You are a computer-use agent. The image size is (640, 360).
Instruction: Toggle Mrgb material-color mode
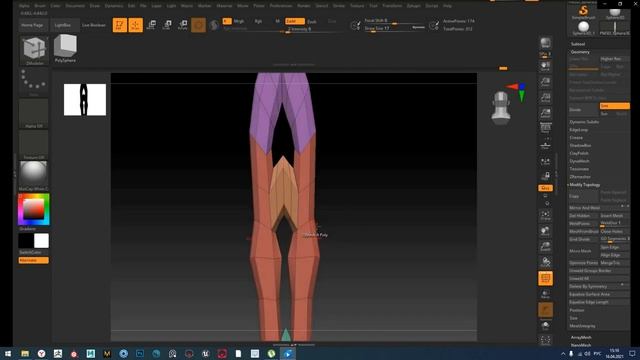(x=239, y=21)
